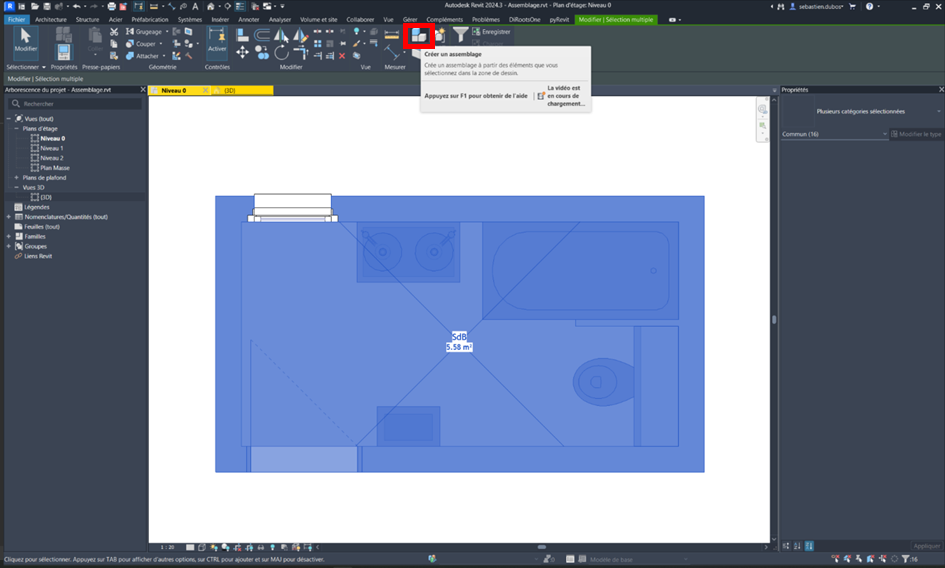
Task: Click the 1 : 20 view scale control
Action: (167, 547)
